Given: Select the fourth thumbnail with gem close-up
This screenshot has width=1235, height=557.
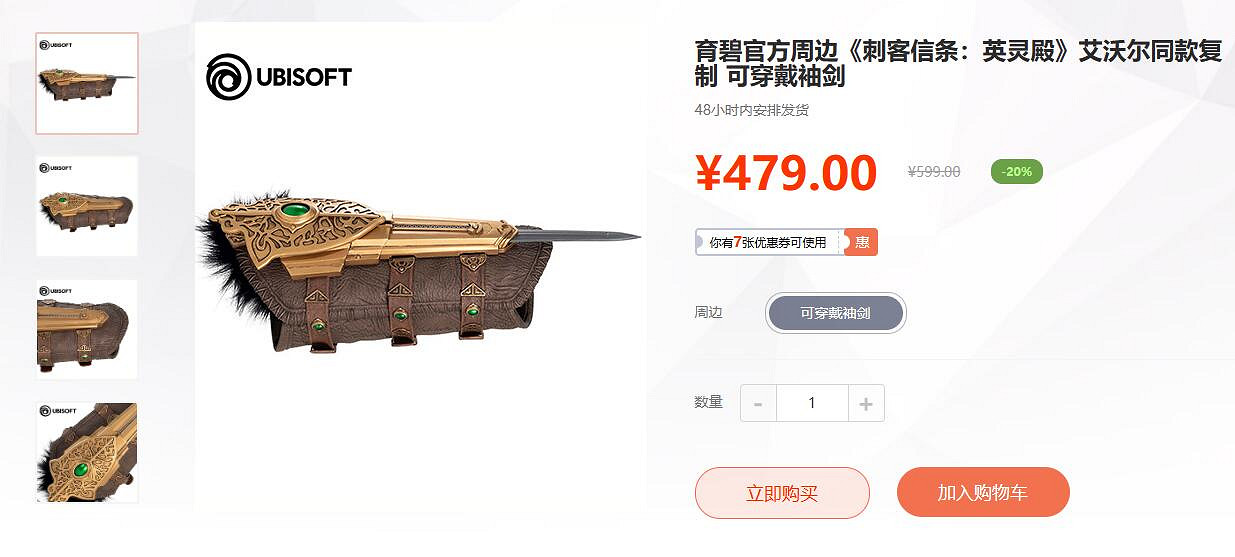Looking at the screenshot, I should click(87, 453).
